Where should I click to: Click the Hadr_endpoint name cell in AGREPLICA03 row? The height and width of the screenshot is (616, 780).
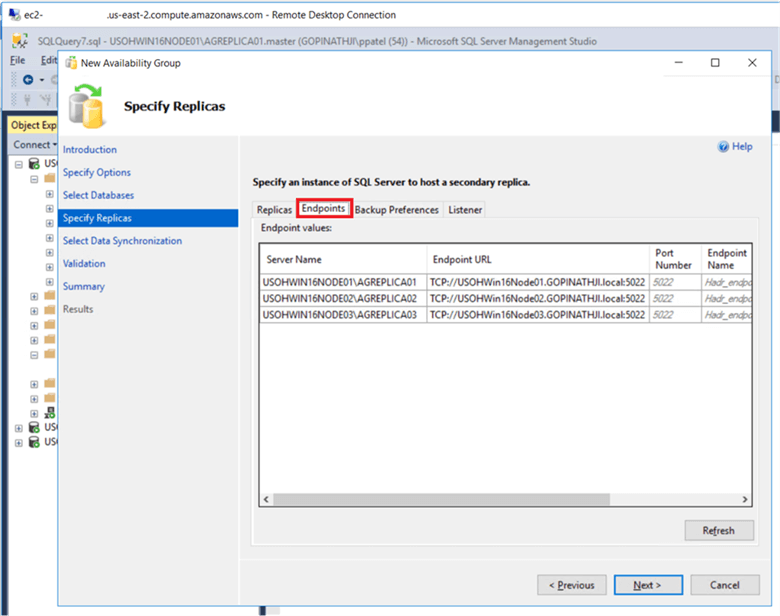pyautogui.click(x=727, y=315)
